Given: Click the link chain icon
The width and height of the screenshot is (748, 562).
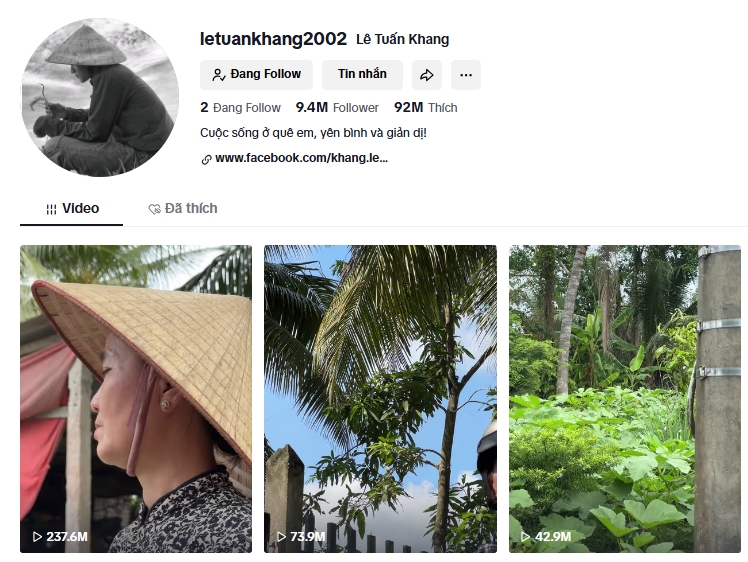Looking at the screenshot, I should (x=207, y=159).
